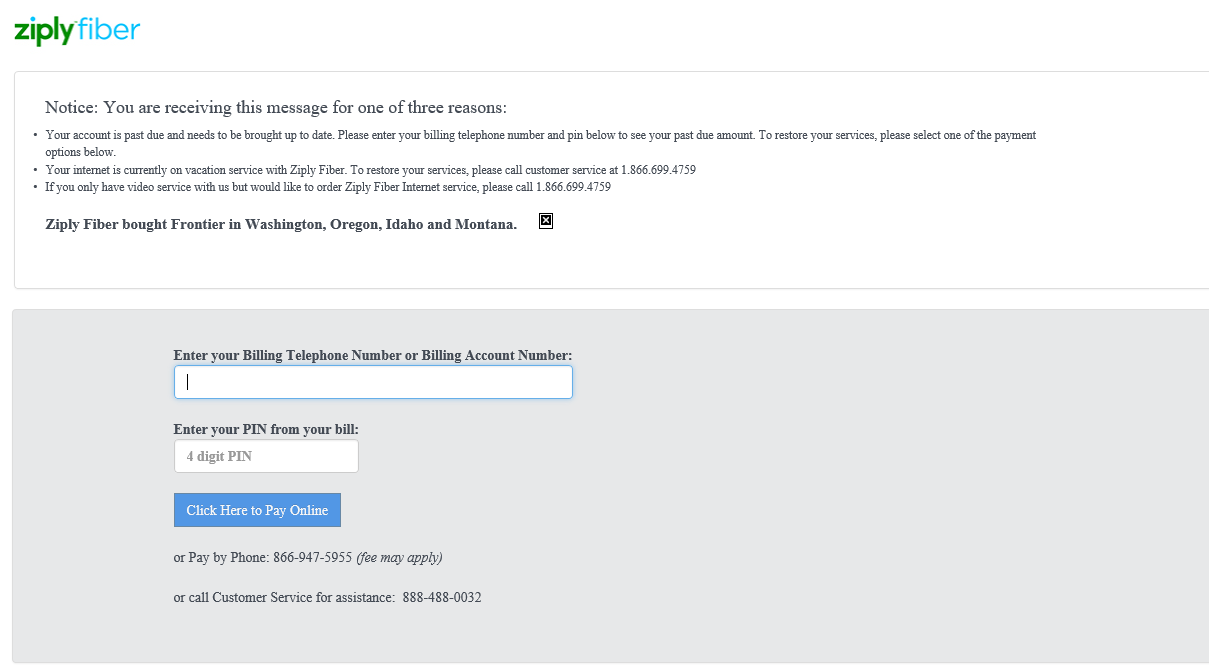Click the italic fee may apply note

coord(399,558)
